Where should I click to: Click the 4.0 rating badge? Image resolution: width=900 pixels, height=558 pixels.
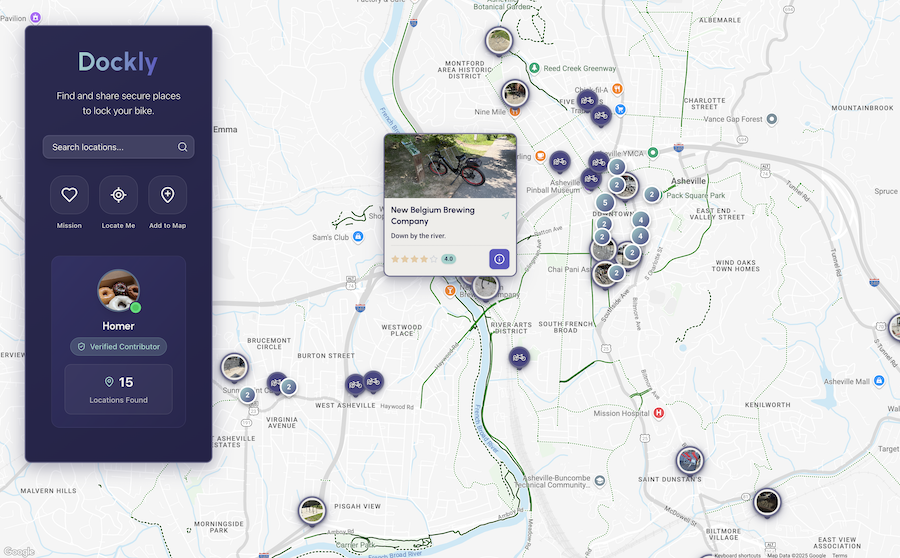pyautogui.click(x=448, y=259)
